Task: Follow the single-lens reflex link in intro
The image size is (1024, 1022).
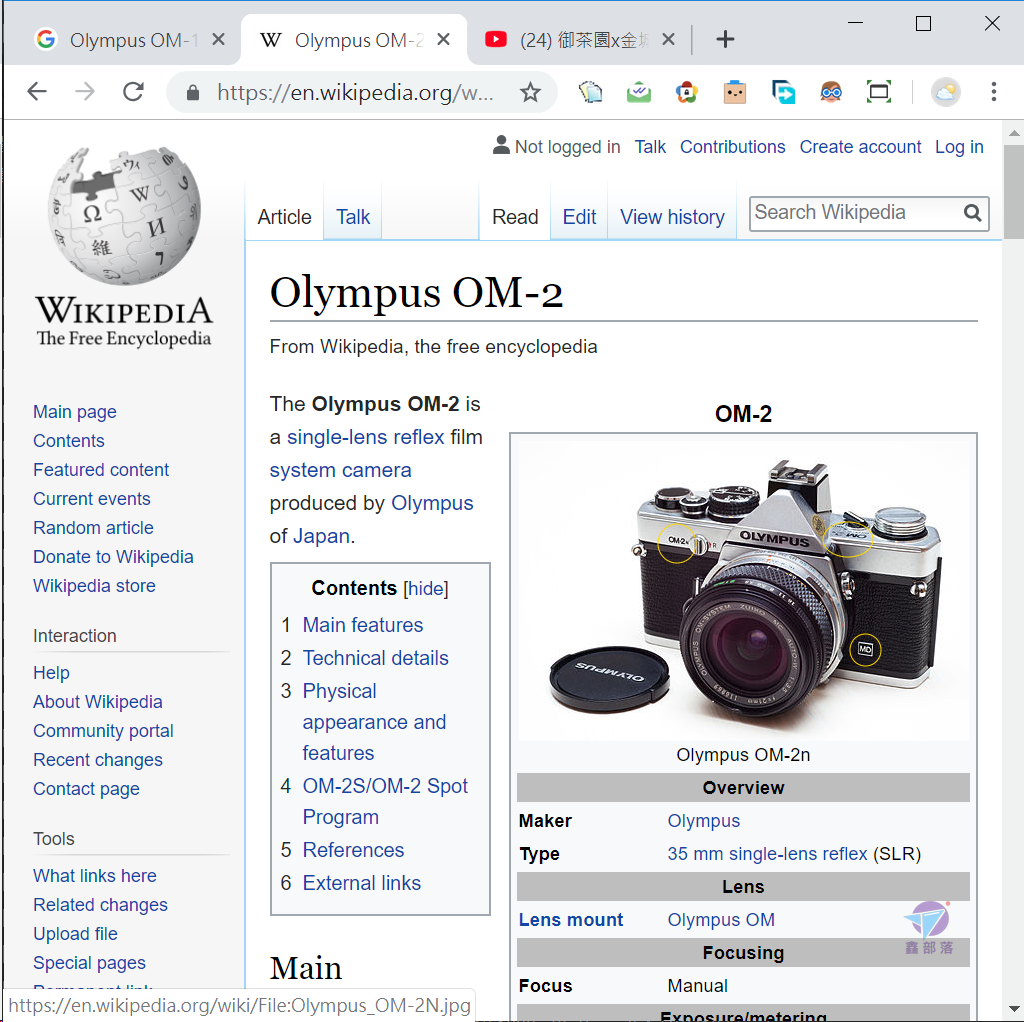Action: tap(366, 437)
